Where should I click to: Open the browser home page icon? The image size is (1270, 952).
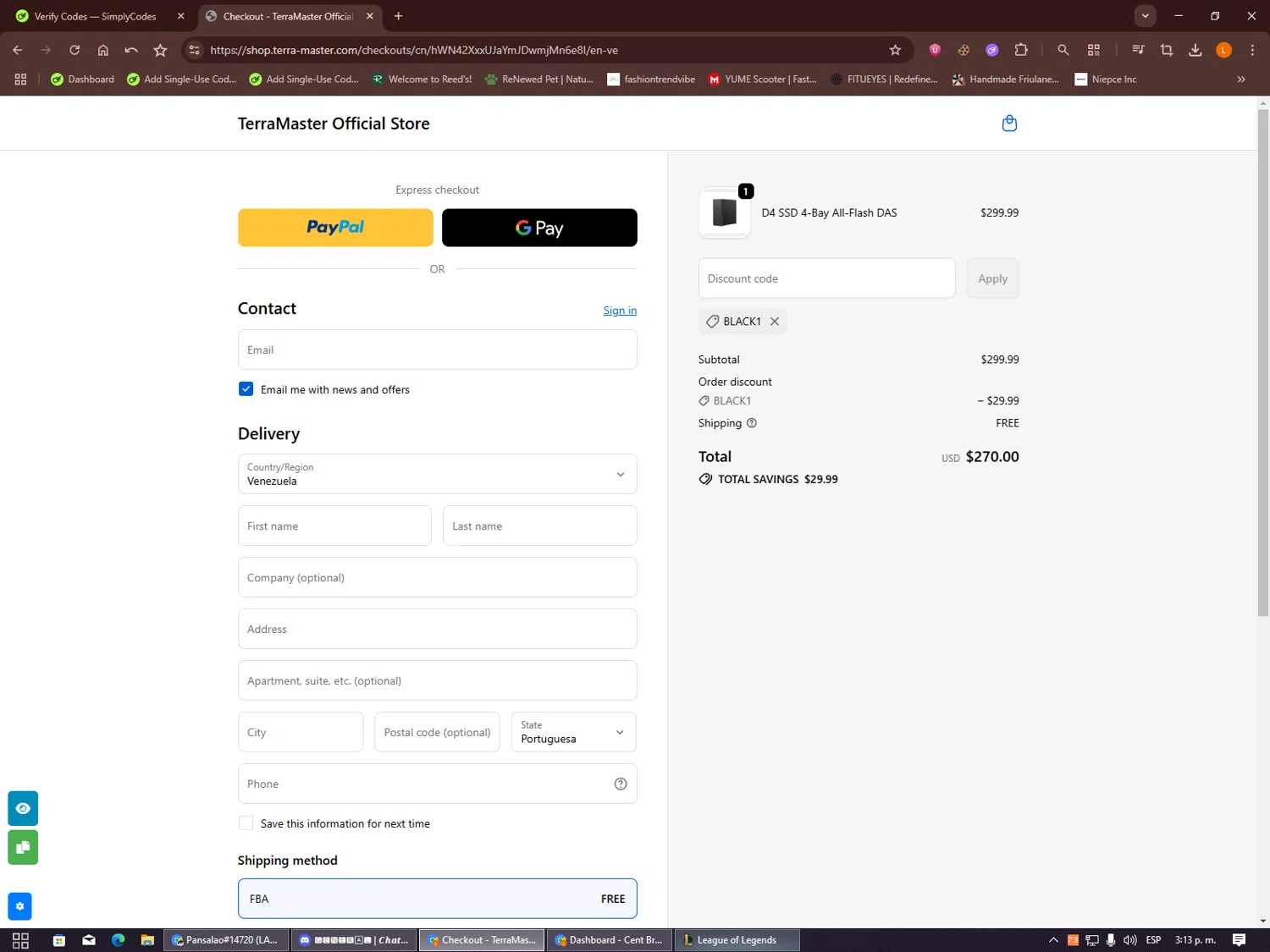point(103,50)
